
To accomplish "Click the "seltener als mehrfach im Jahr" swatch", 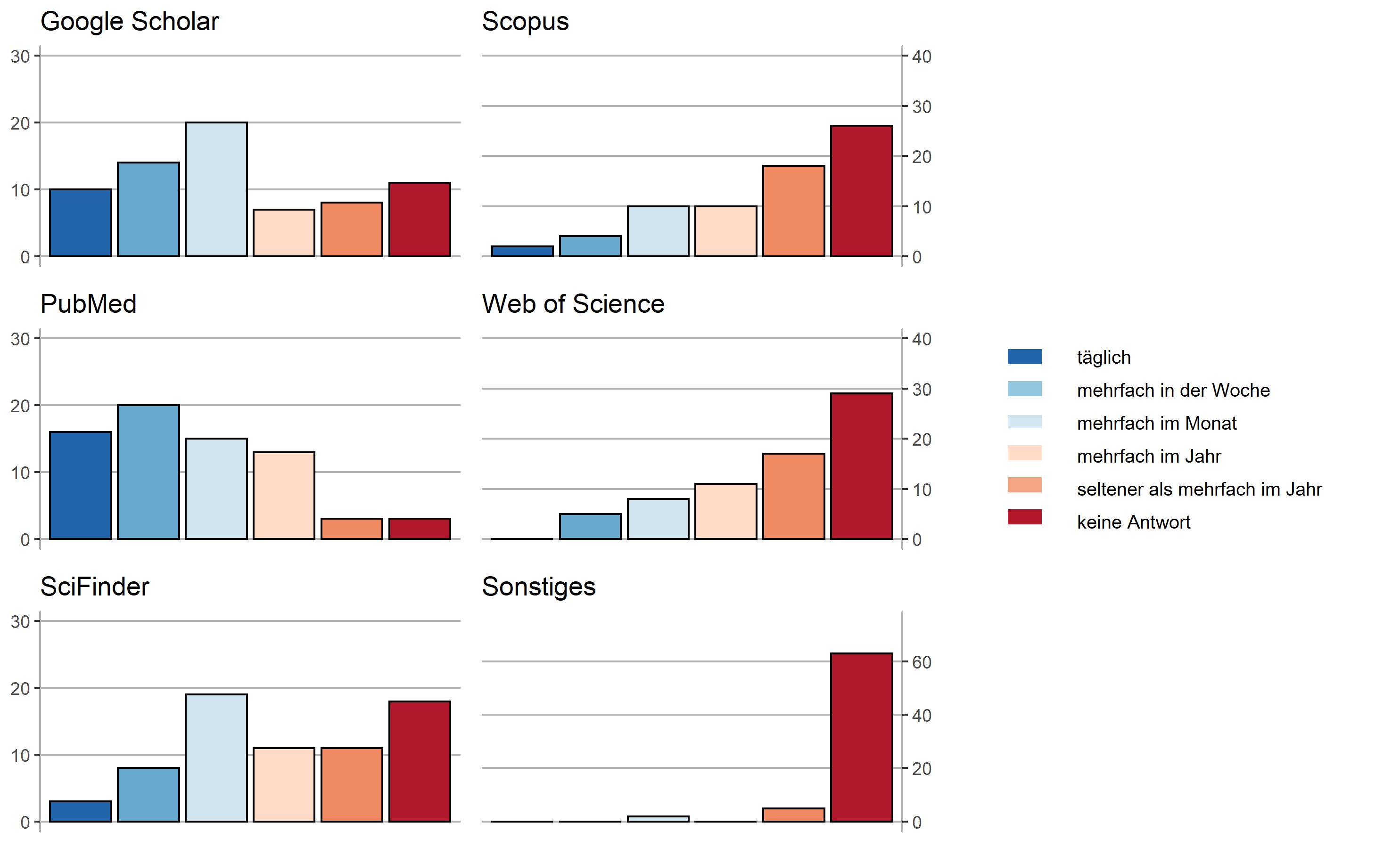I will click(x=1024, y=485).
